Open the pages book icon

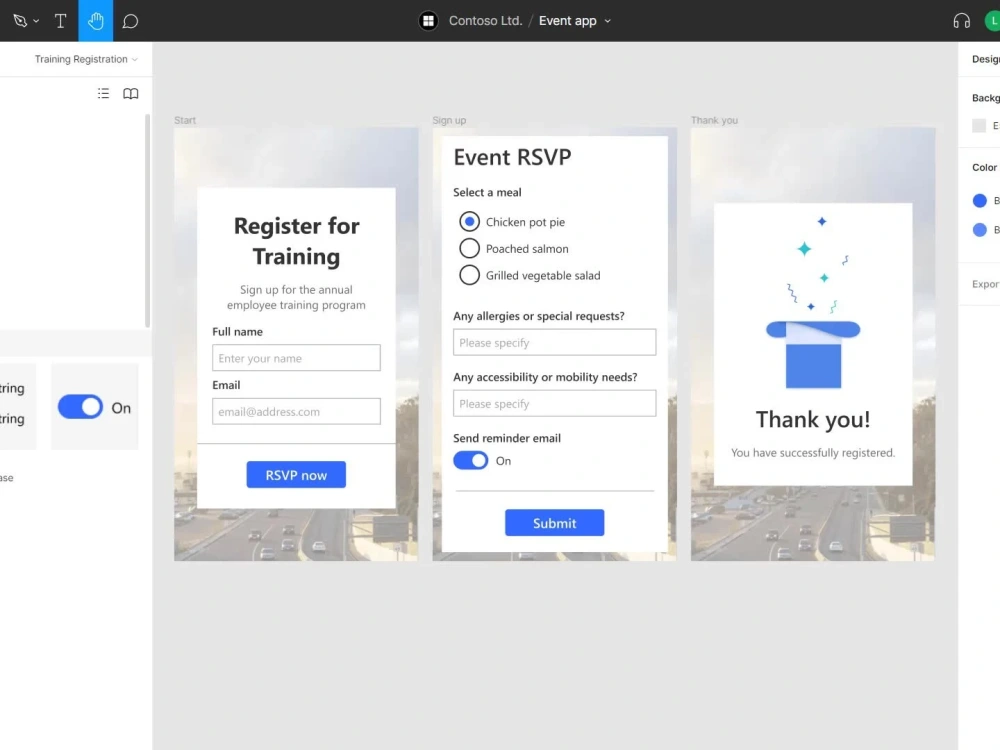131,93
